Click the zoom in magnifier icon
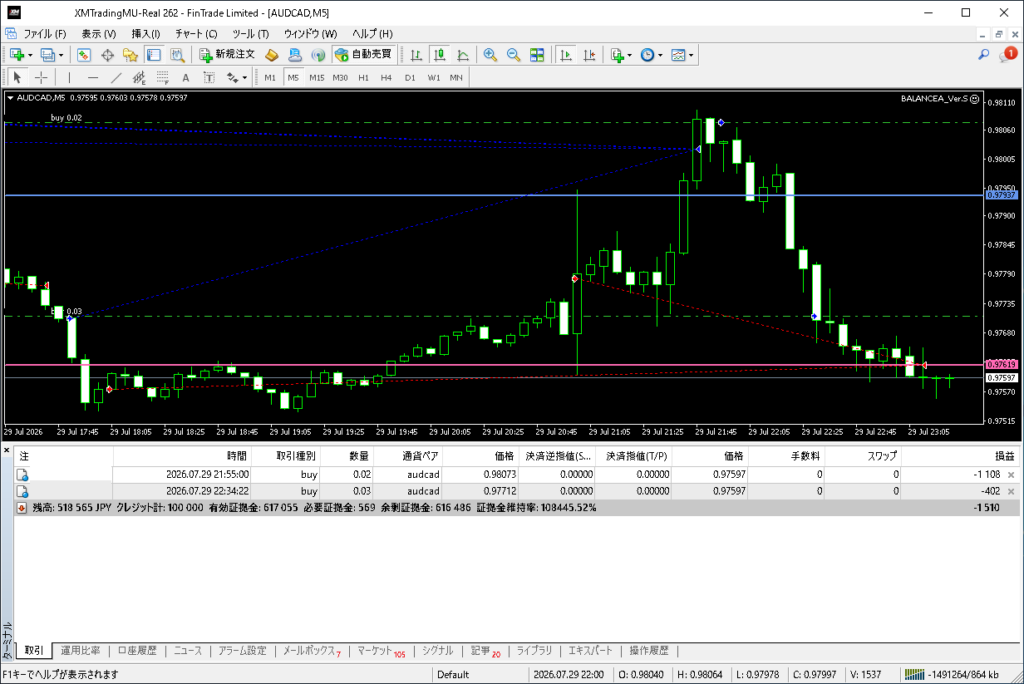The width and height of the screenshot is (1024, 684). pos(490,55)
